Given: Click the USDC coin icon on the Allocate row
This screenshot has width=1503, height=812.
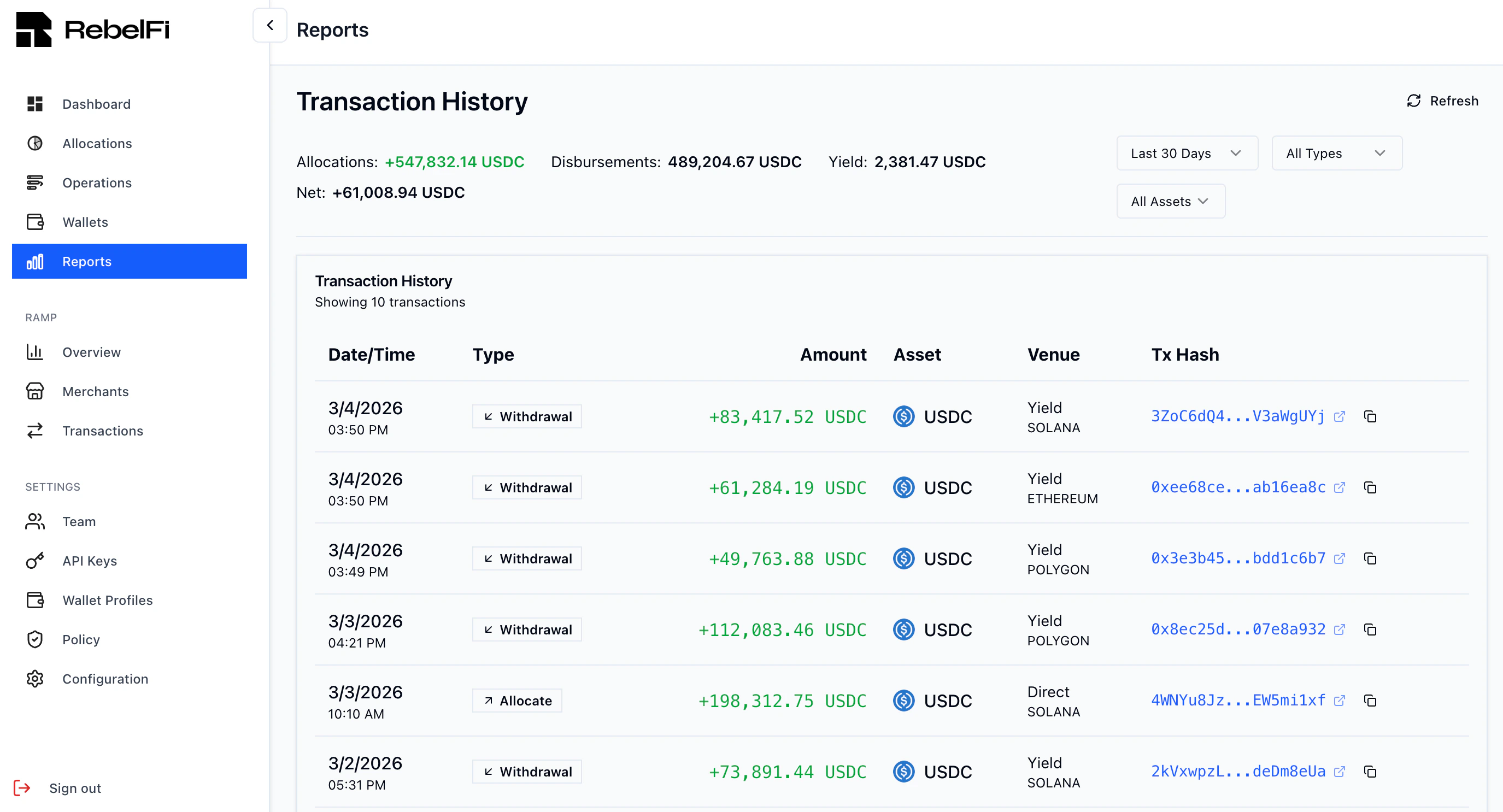Looking at the screenshot, I should (x=903, y=701).
